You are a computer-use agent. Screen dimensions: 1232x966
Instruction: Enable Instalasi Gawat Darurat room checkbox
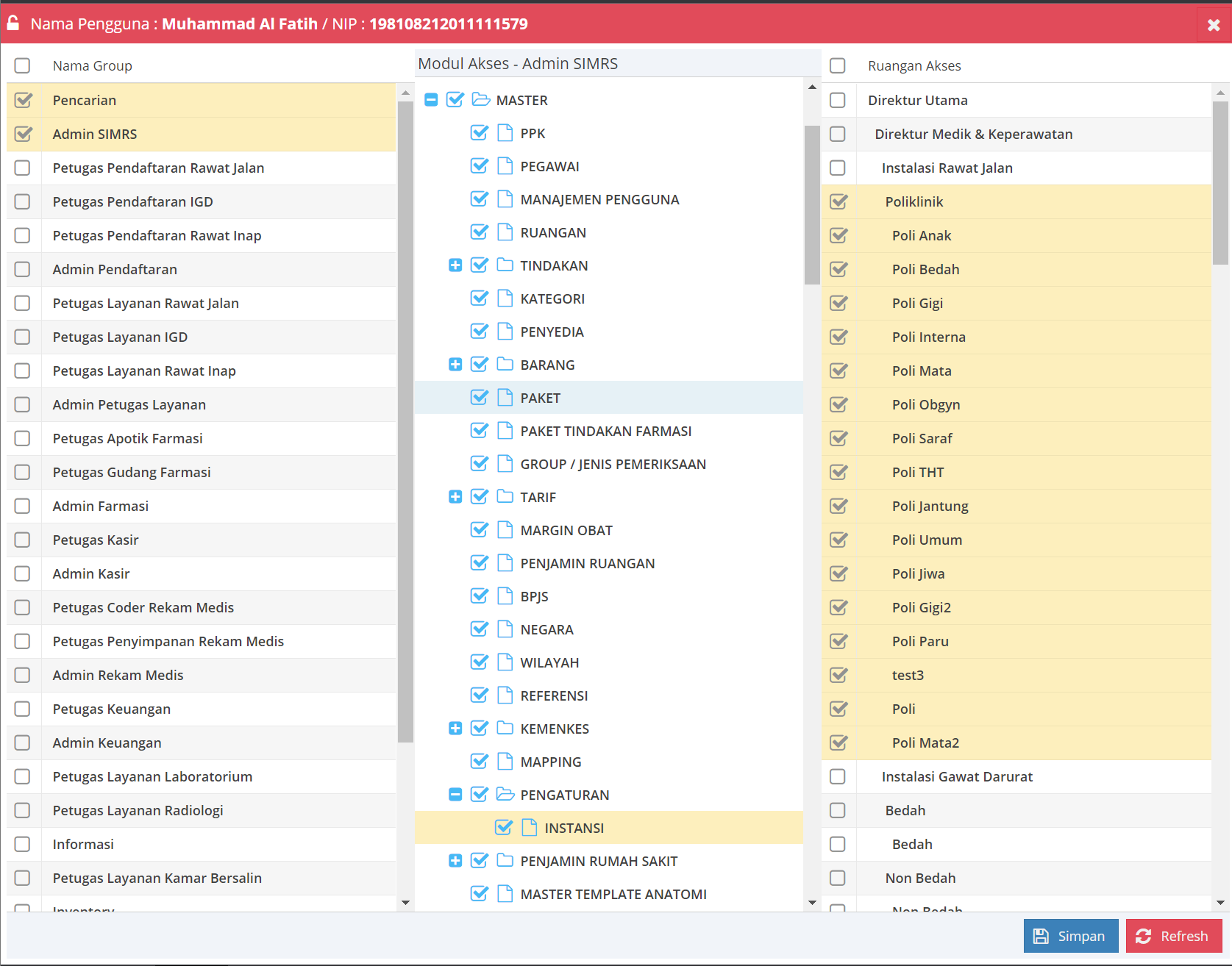(x=837, y=776)
